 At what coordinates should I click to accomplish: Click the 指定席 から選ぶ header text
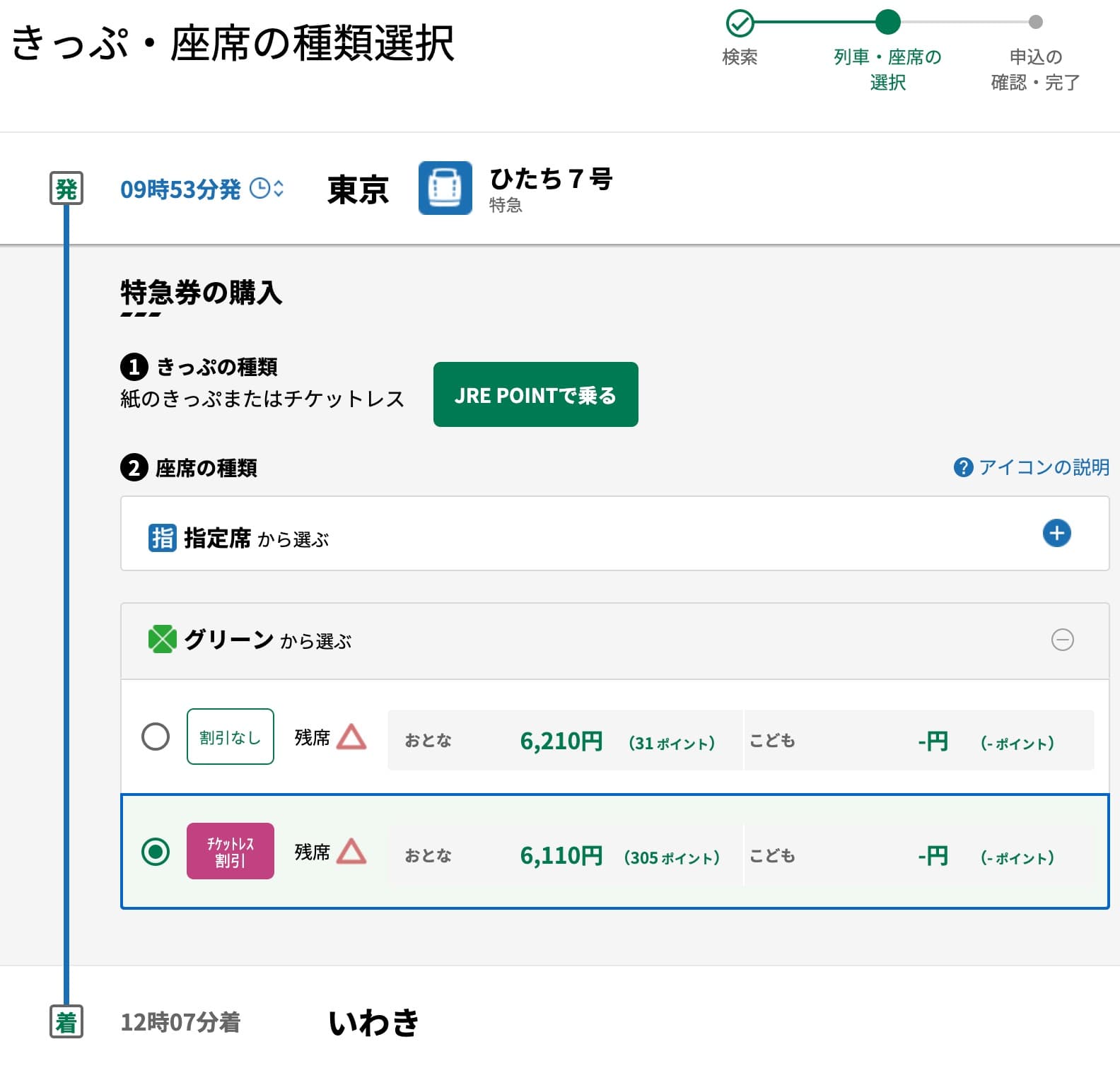click(256, 538)
